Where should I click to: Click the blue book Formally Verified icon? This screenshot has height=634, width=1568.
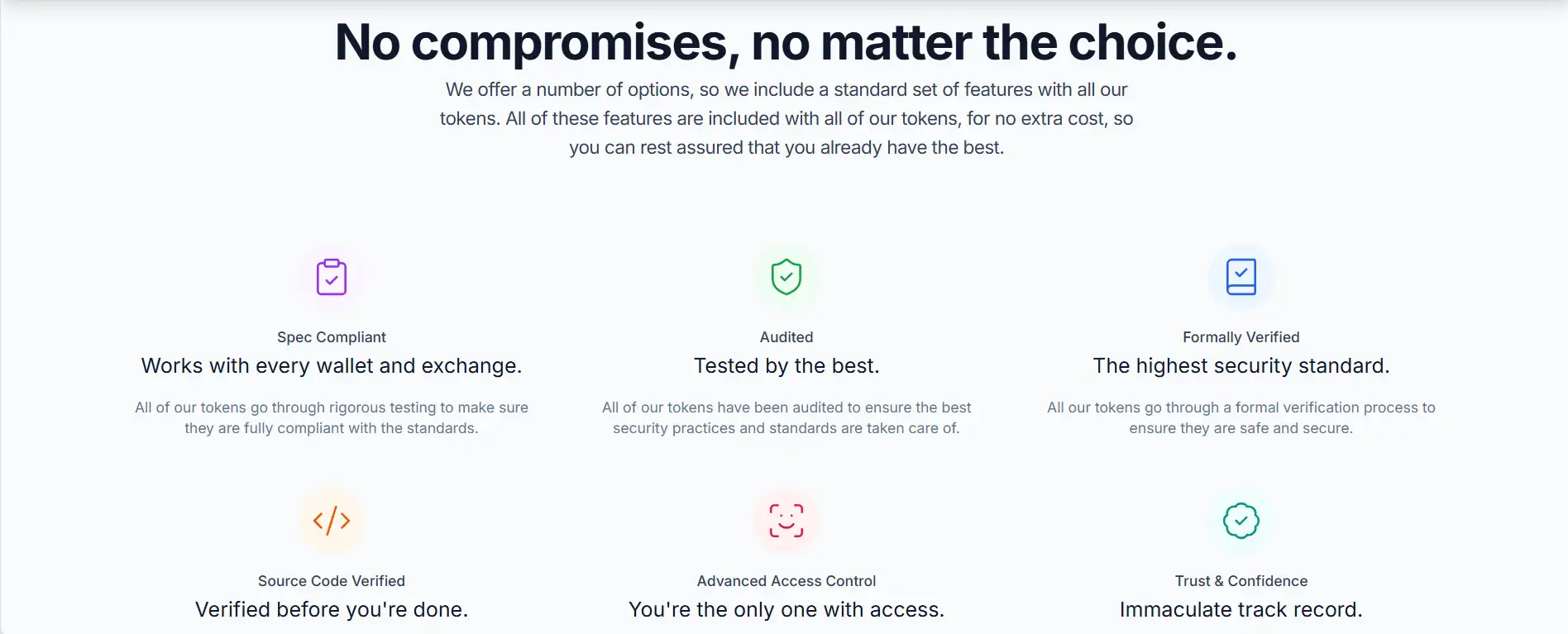point(1241,277)
